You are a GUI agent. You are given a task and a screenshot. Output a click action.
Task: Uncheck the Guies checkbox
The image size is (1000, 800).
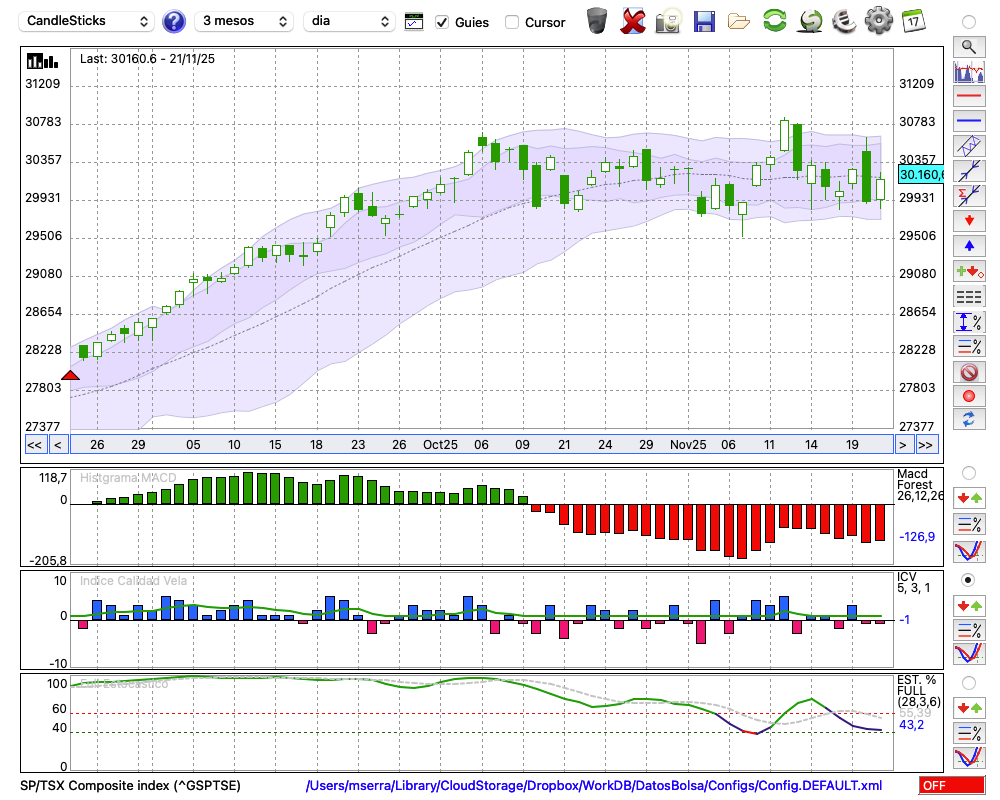click(442, 22)
